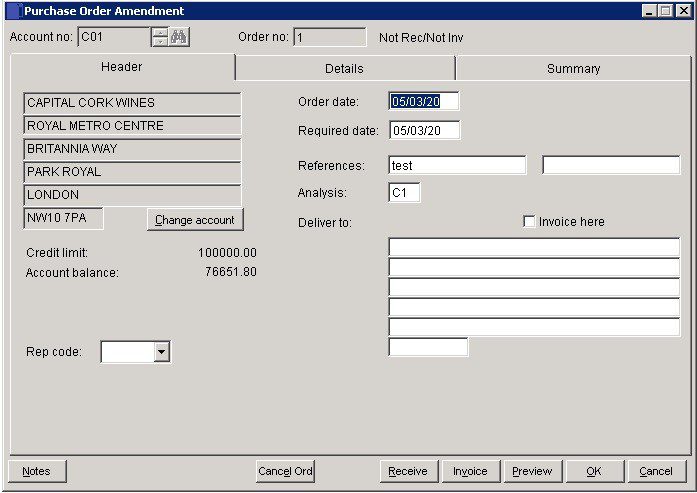Click the credit limit value 100000.00
Image resolution: width=697 pixels, height=493 pixels.
tap(227, 253)
